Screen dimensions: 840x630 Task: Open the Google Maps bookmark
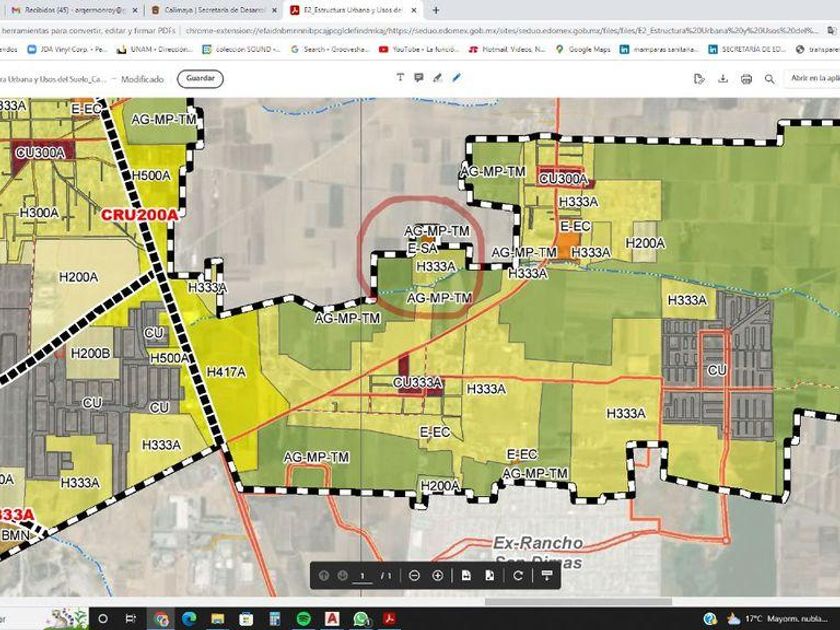click(x=583, y=48)
